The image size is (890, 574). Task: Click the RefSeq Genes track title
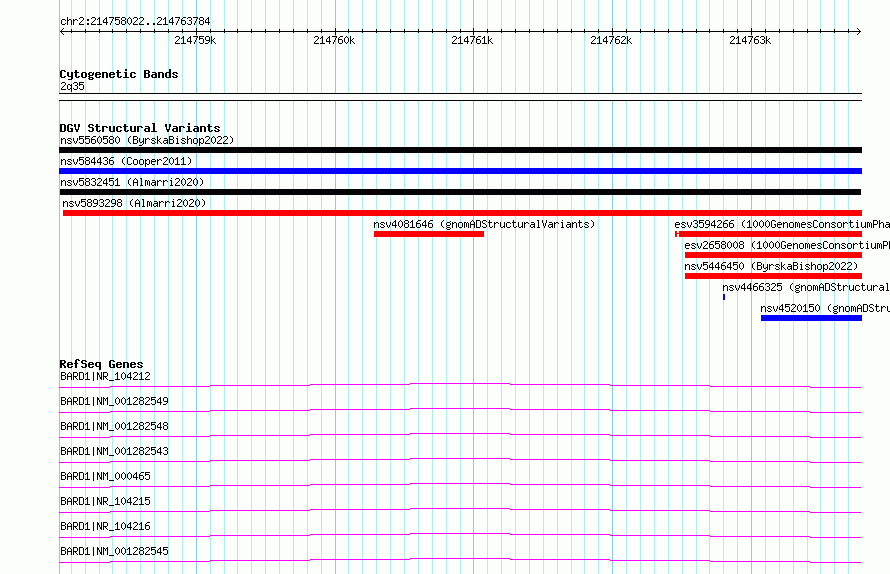(102, 364)
